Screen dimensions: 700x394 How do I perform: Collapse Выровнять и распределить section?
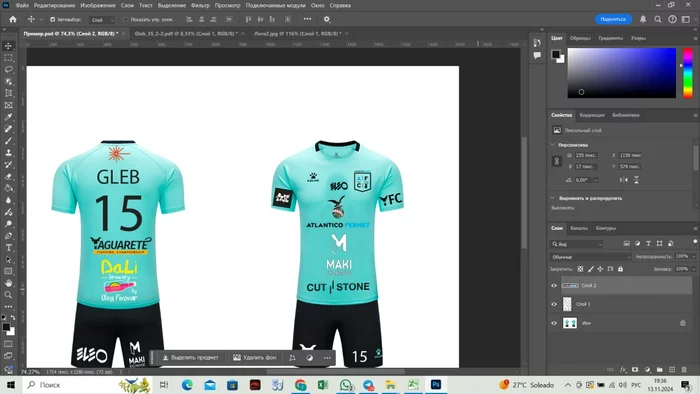coord(553,198)
